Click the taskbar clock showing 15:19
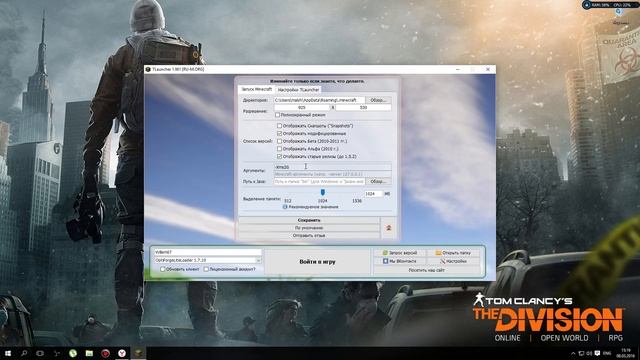640x360 pixels. [x=626, y=353]
